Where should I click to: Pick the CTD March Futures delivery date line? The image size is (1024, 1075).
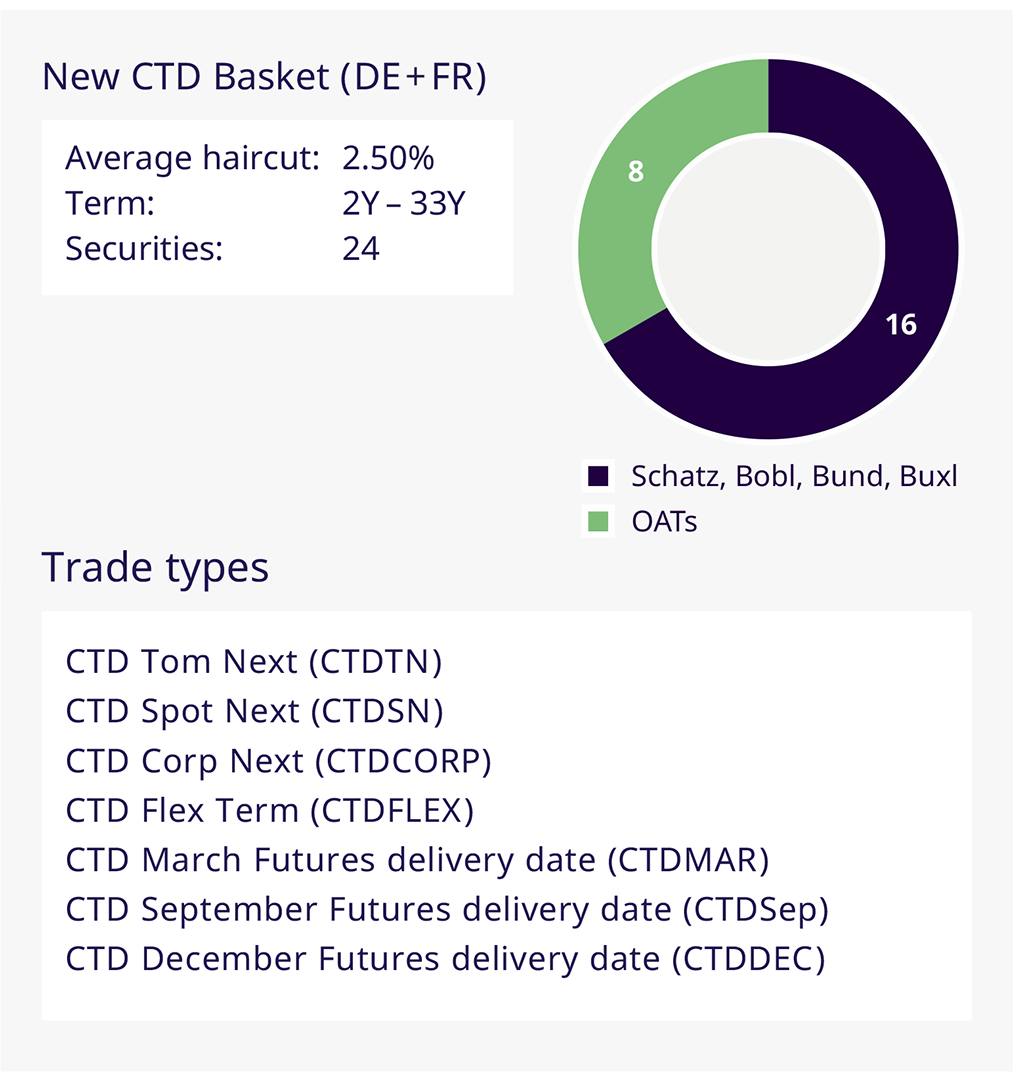(x=417, y=860)
